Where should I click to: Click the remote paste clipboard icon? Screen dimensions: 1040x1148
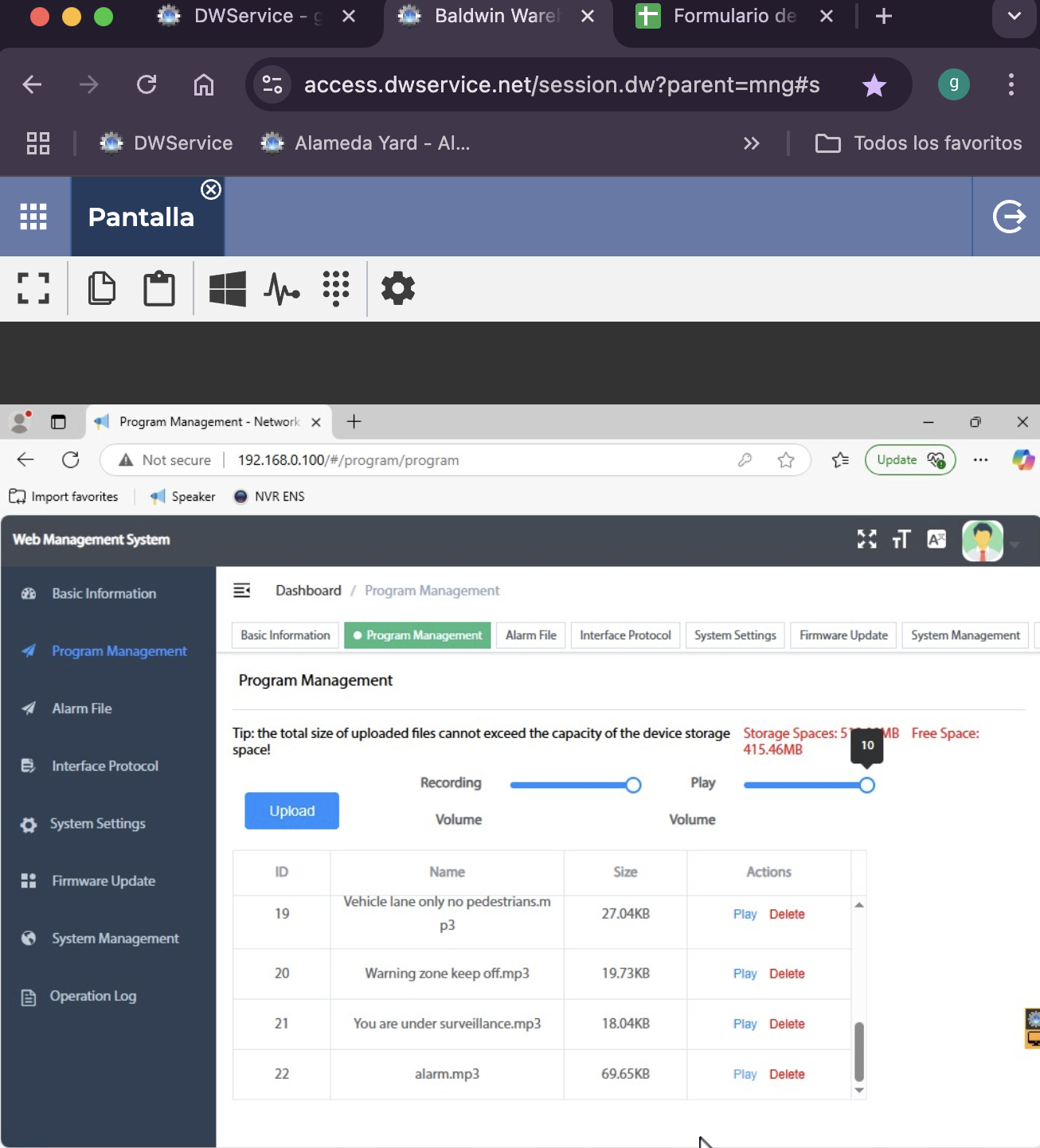point(159,288)
